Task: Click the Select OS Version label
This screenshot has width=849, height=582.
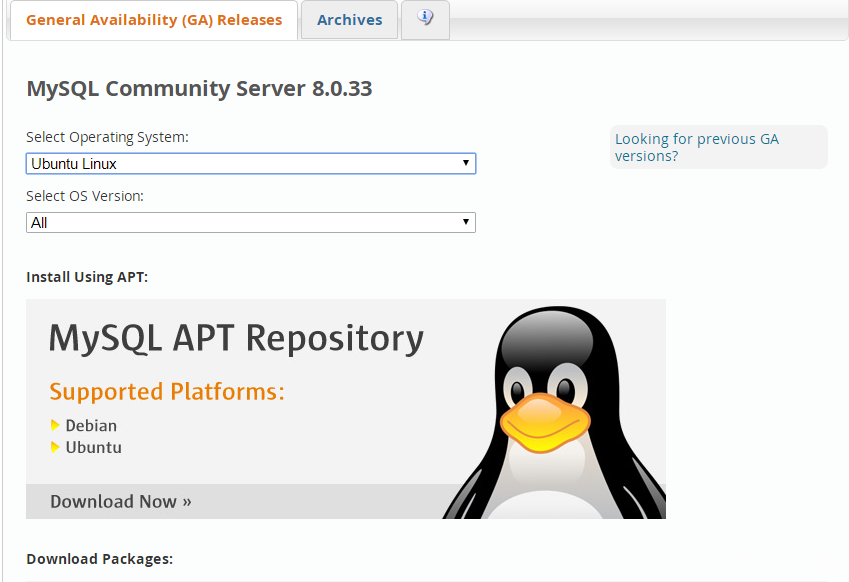Action: (85, 196)
